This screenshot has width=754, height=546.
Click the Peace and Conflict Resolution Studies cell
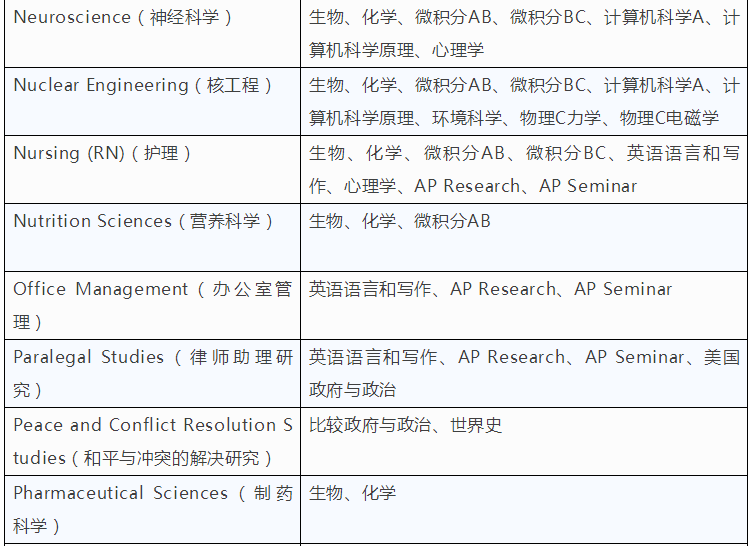(x=152, y=441)
